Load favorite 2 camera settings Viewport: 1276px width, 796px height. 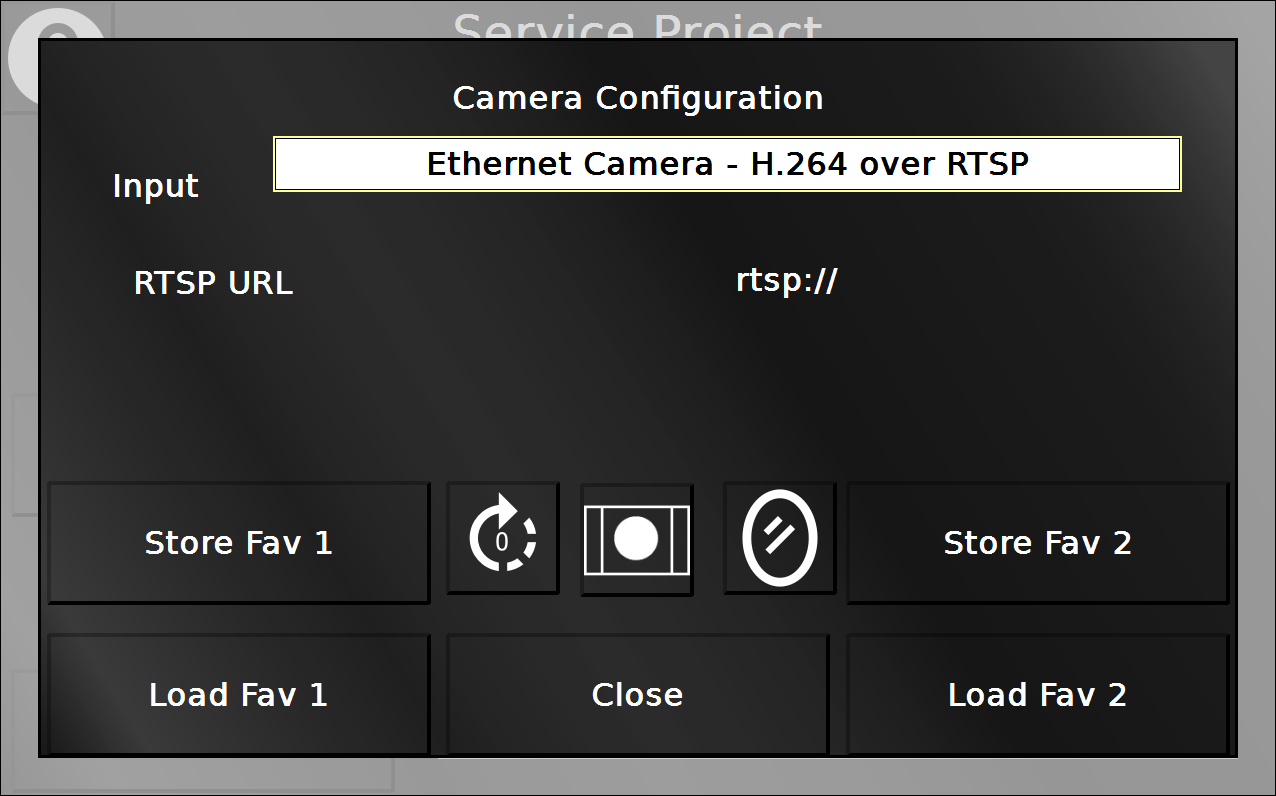(1037, 695)
